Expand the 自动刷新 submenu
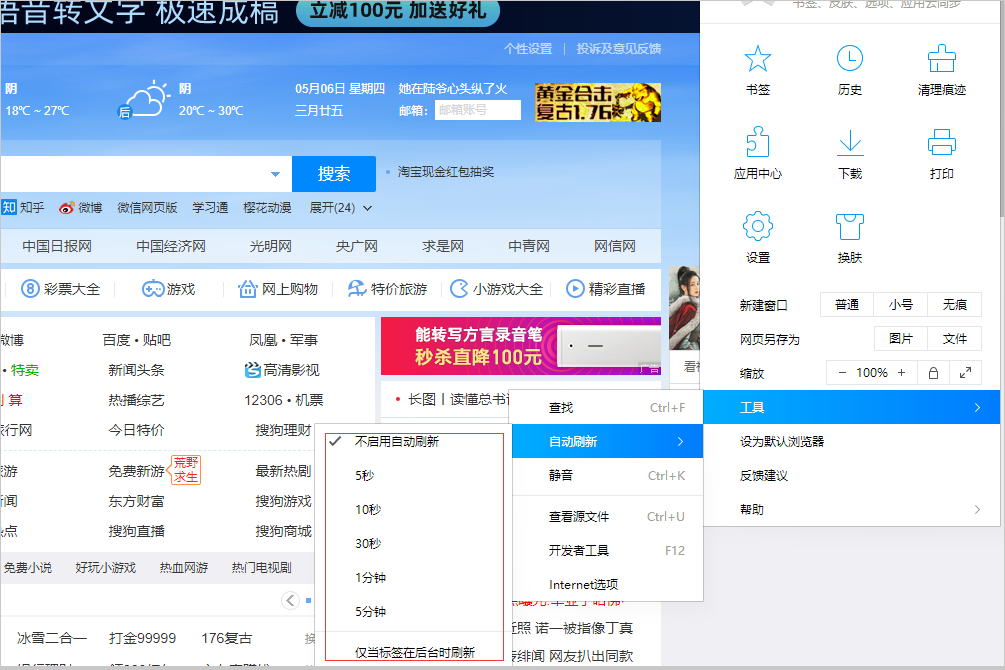 pyautogui.click(x=608, y=441)
